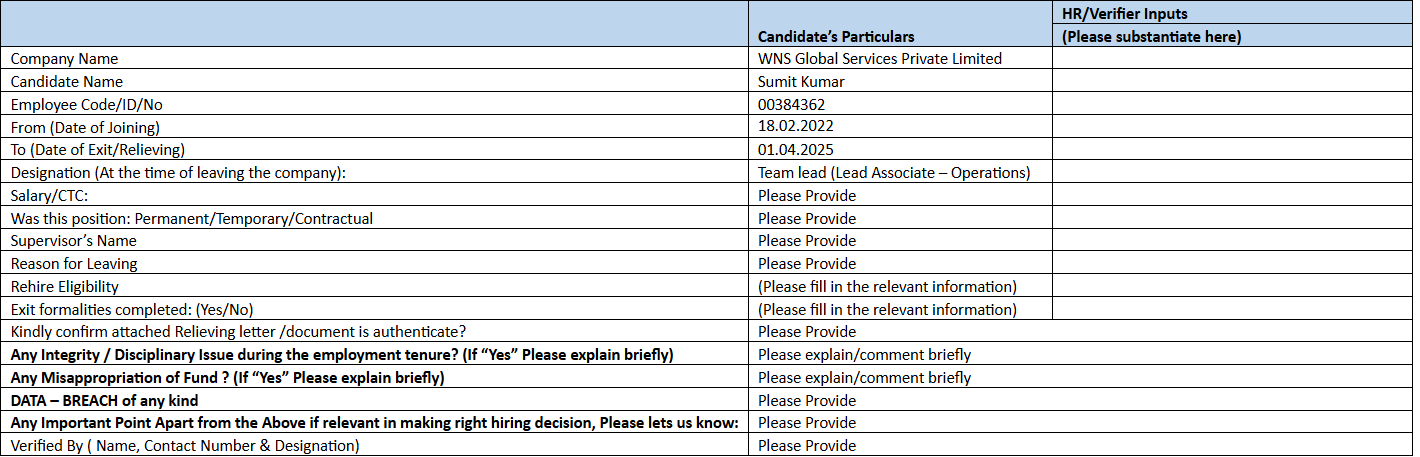Click the Employee Code value 00384362
The image size is (1420, 457).
tap(791, 105)
